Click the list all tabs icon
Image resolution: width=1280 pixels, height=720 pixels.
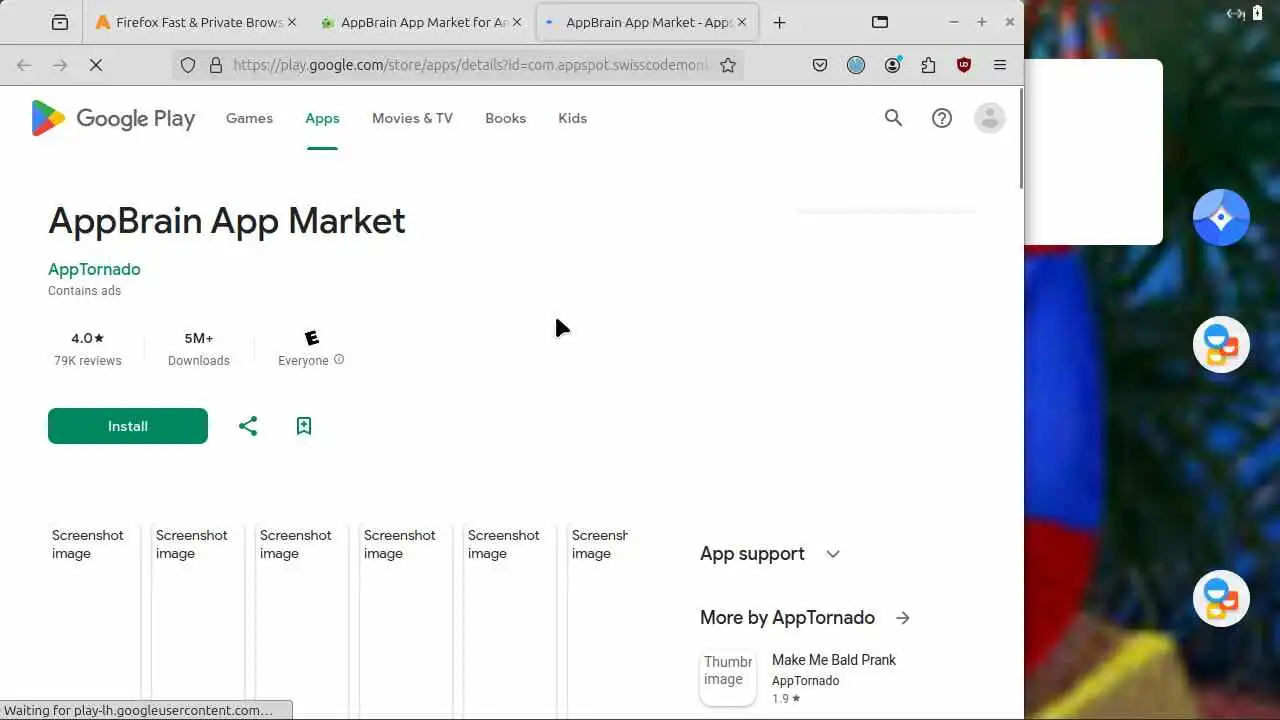880,22
